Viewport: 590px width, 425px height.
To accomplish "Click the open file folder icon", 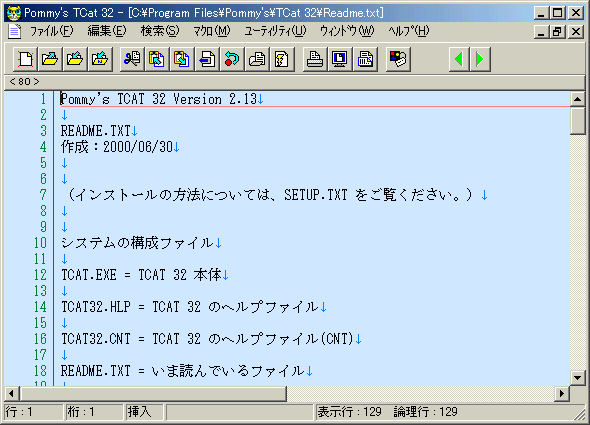I will (50, 59).
